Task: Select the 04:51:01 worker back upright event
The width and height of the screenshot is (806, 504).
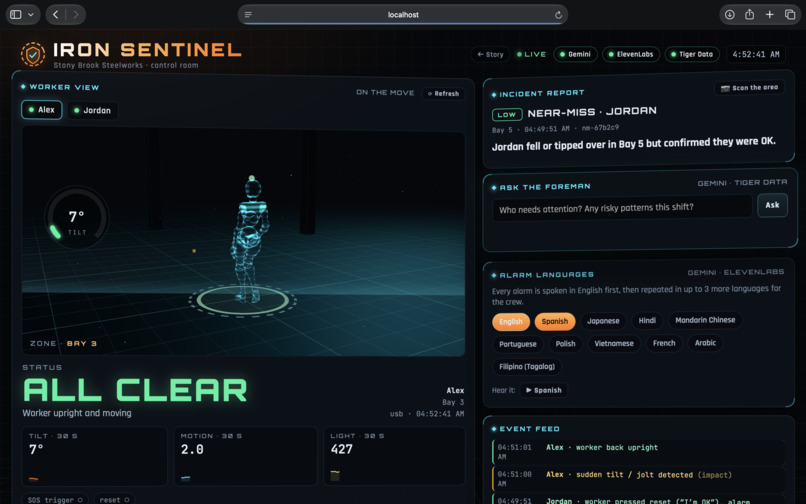Action: [638, 452]
